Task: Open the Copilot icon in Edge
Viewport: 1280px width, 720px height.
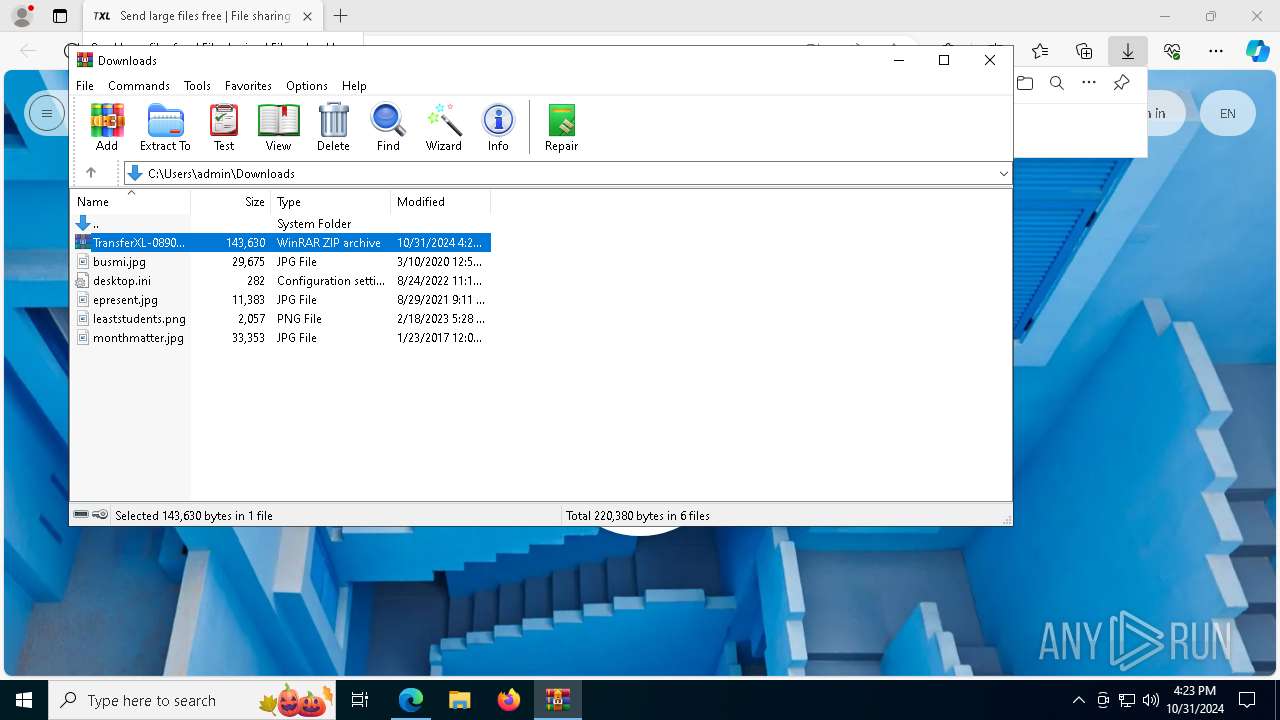Action: (1257, 51)
